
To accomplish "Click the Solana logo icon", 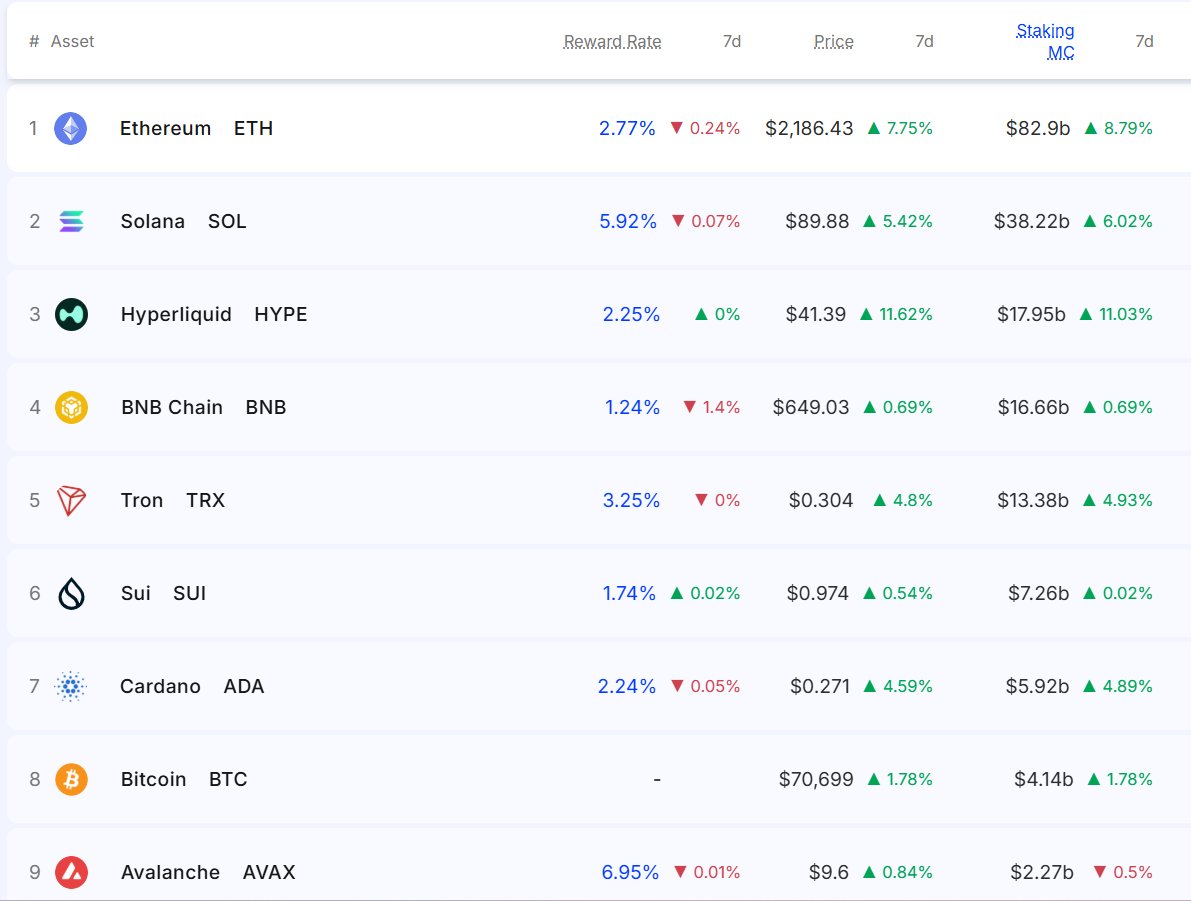I will [x=71, y=221].
